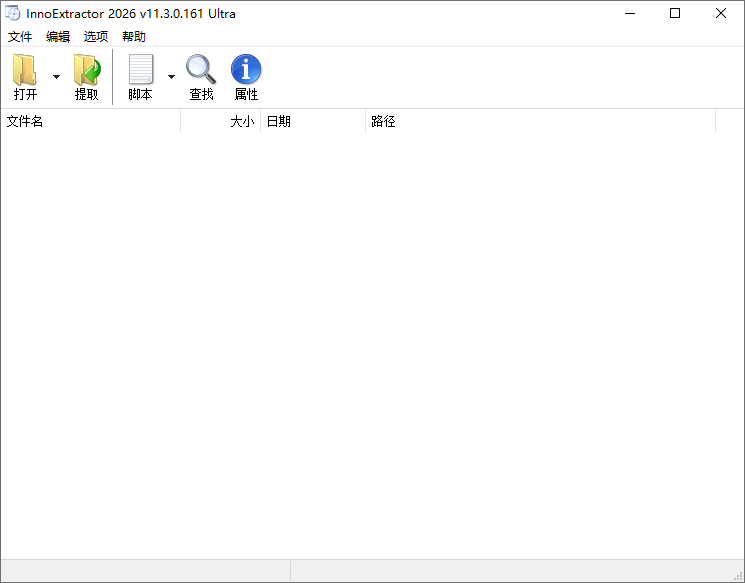Sort by the 路径 column header
Image resolution: width=745 pixels, height=583 pixels.
coord(541,121)
